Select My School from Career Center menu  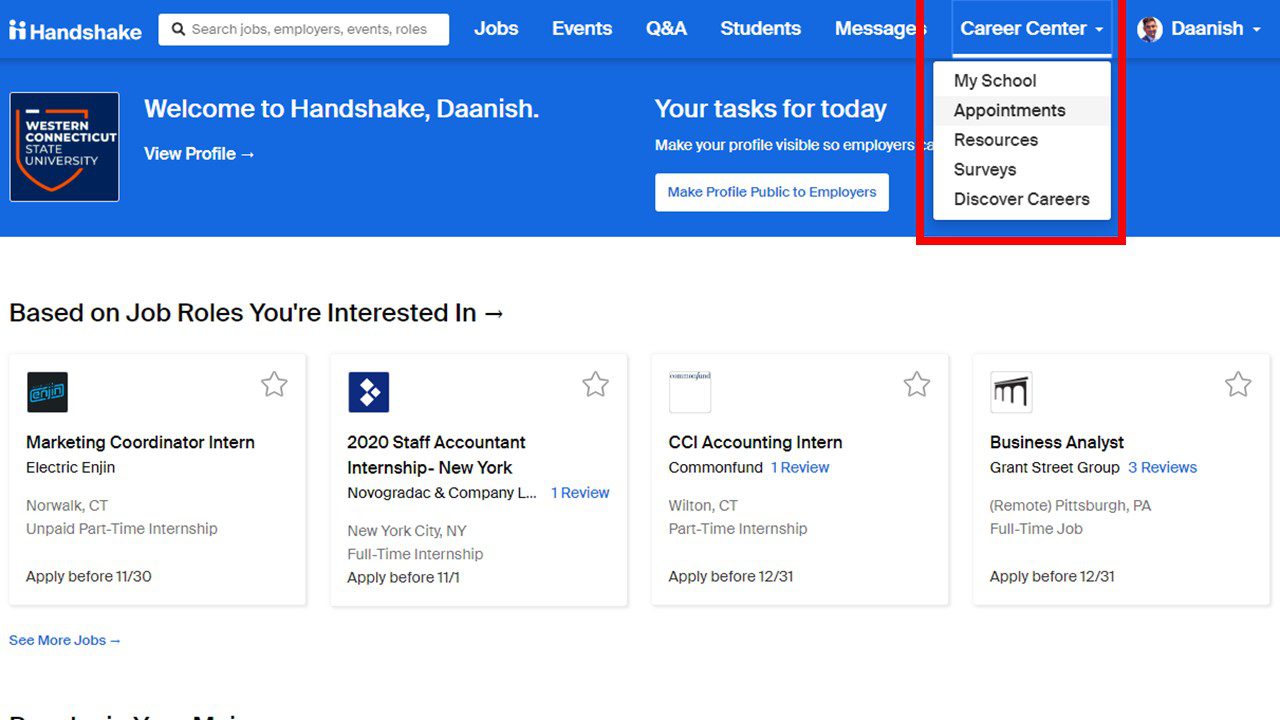pos(1022,81)
